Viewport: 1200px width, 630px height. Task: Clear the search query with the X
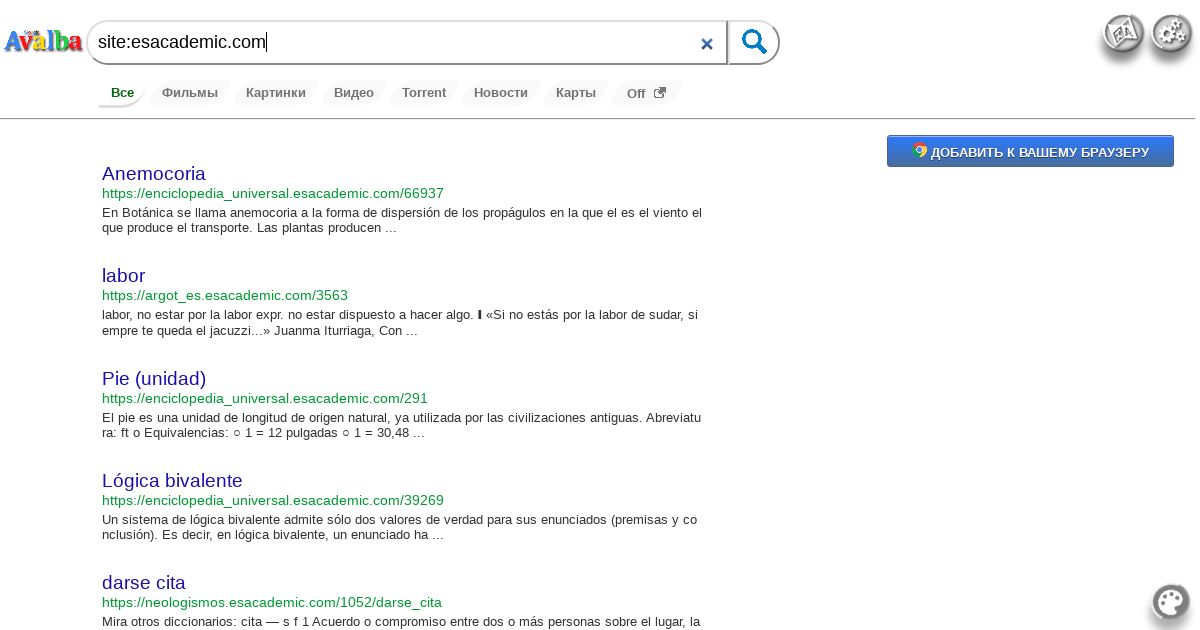[707, 43]
